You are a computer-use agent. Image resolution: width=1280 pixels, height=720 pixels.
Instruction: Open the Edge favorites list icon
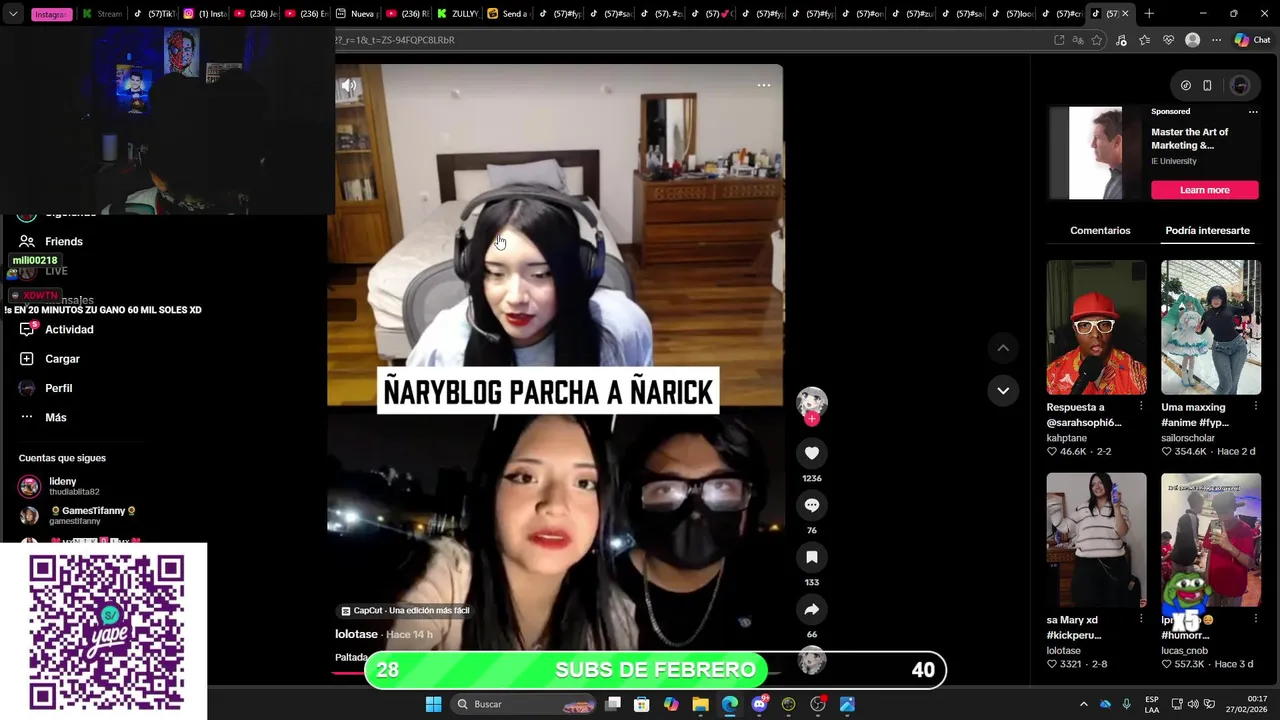click(x=1144, y=40)
